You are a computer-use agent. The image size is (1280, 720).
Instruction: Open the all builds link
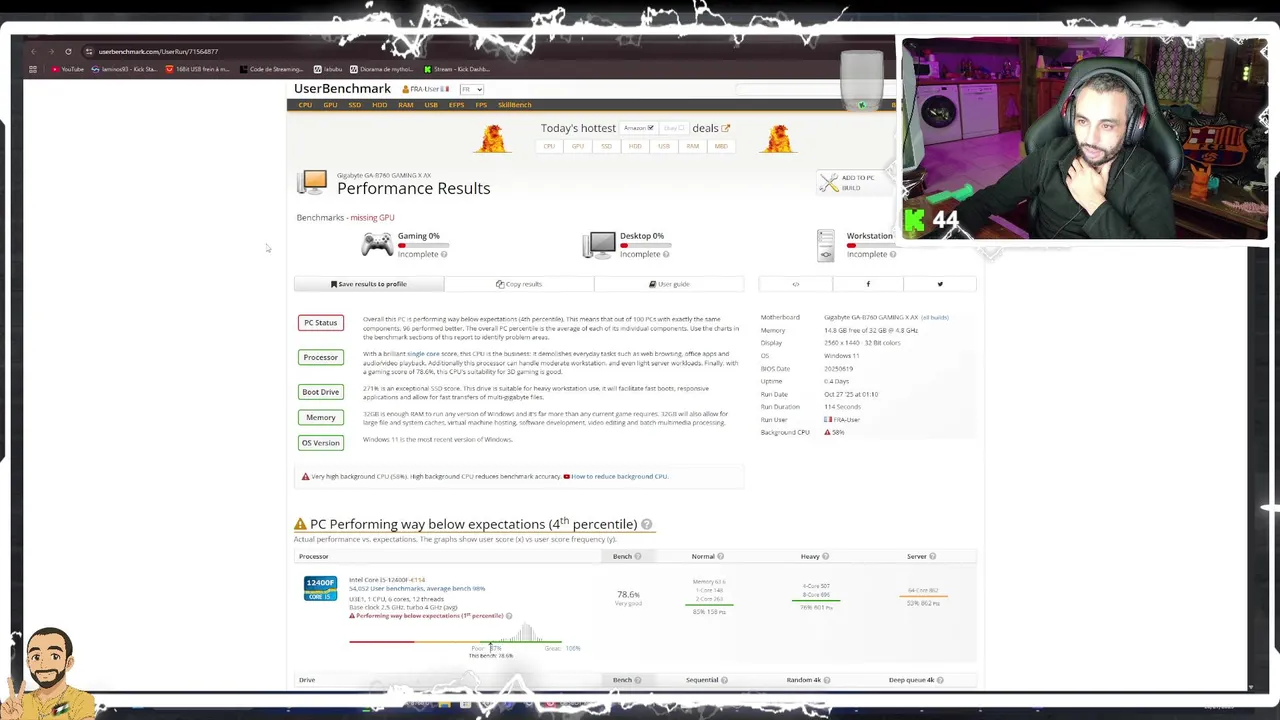coord(934,317)
